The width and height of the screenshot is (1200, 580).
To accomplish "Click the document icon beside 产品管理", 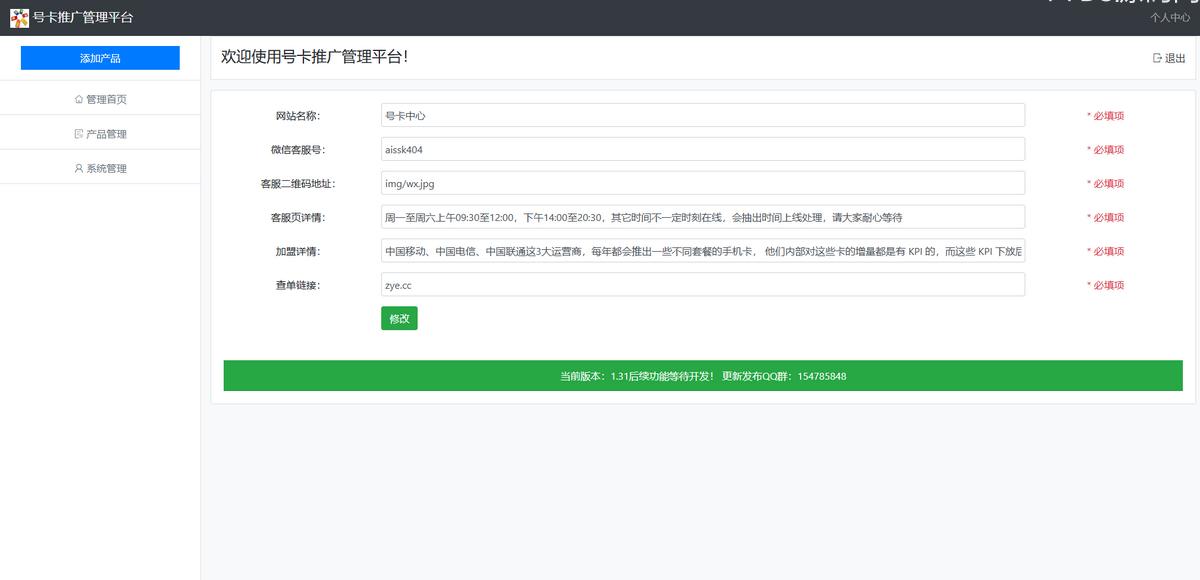I will (x=79, y=134).
